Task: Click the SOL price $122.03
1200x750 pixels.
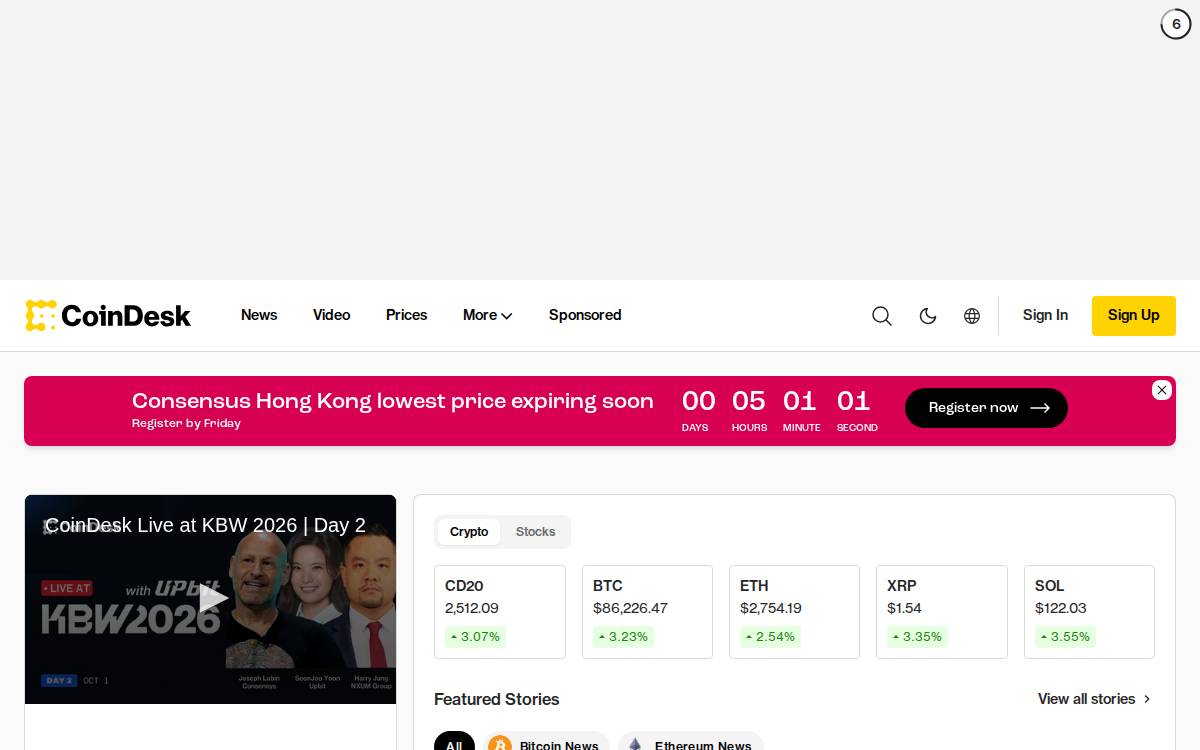Action: (x=1061, y=608)
